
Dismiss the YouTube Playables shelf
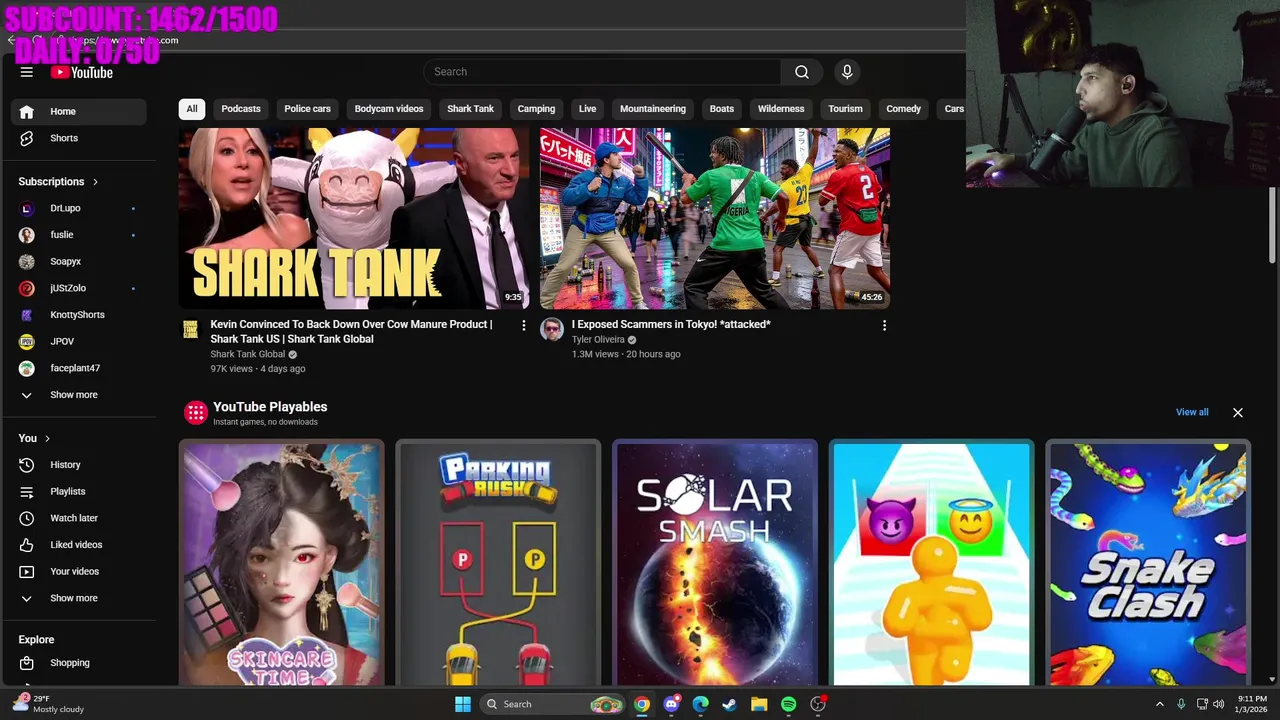pos(1238,412)
